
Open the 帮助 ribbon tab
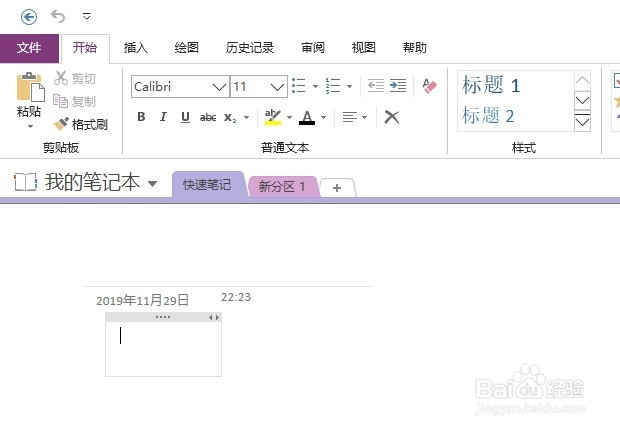414,48
